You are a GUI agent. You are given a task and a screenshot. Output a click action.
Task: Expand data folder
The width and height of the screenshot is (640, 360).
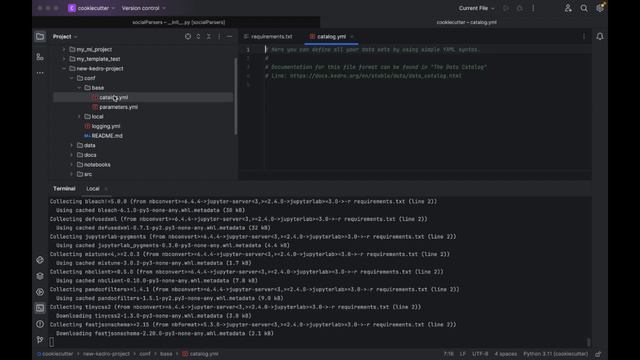[71, 145]
